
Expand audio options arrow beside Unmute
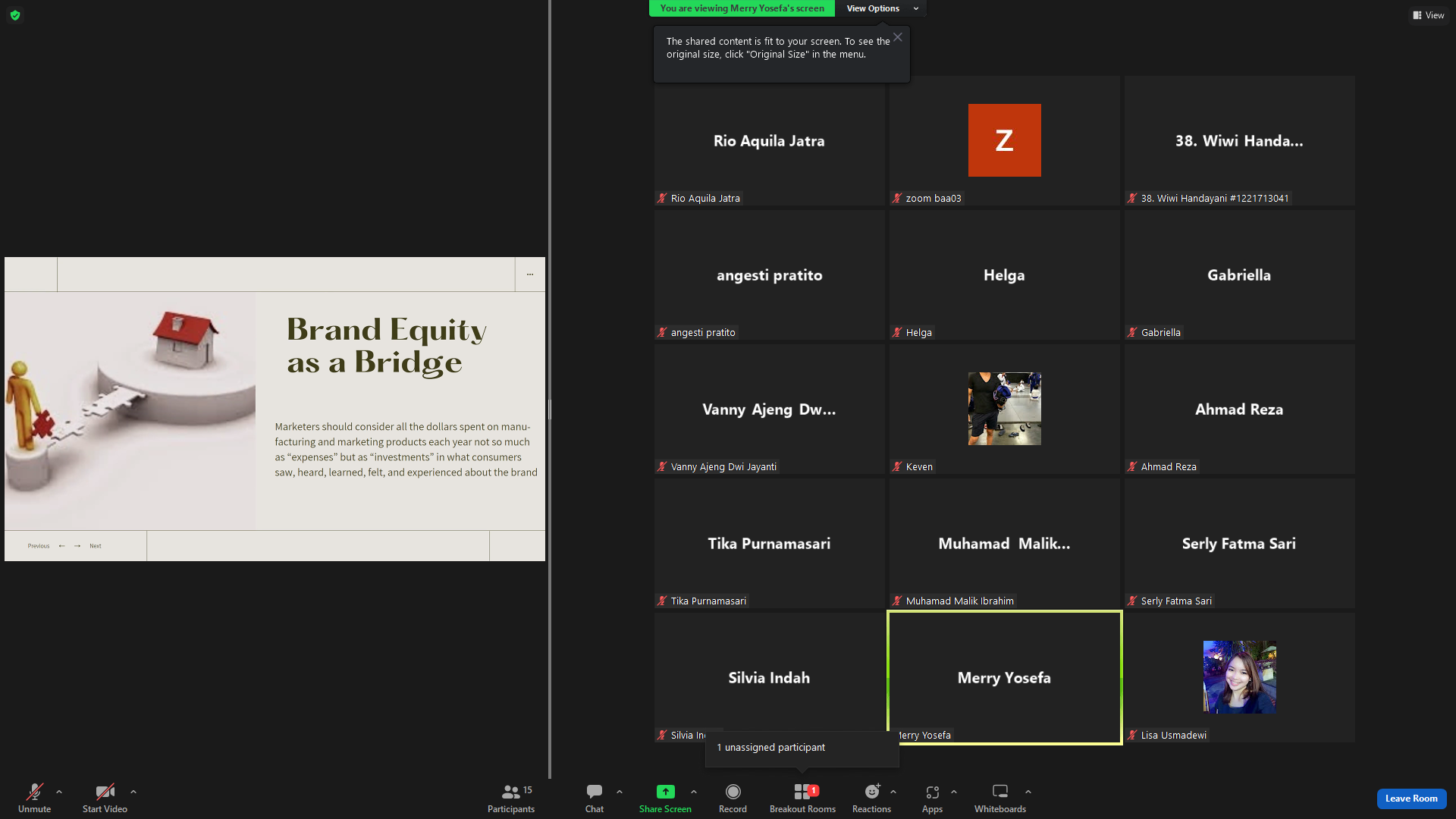(x=59, y=792)
